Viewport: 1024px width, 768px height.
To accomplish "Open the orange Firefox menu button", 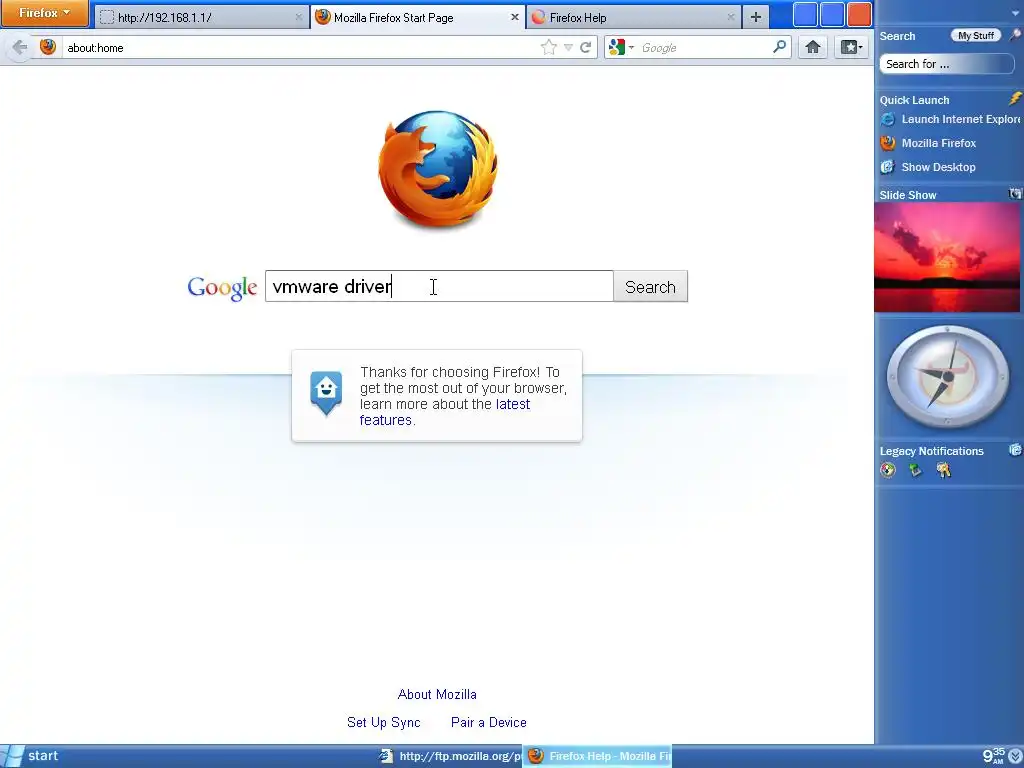I will [x=44, y=13].
